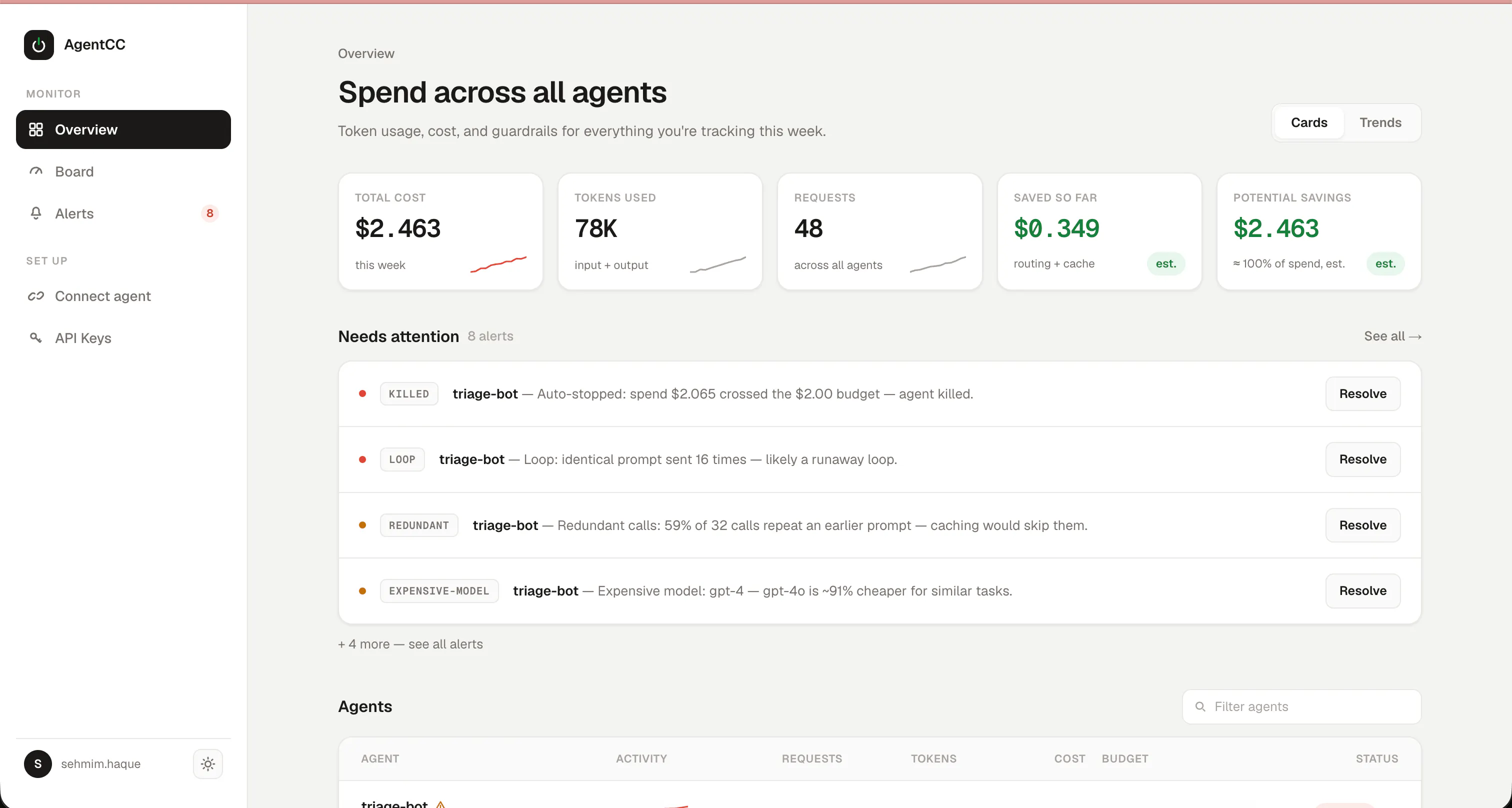This screenshot has width=1512, height=808.
Task: Open See all alerts link
Action: coord(1392,336)
